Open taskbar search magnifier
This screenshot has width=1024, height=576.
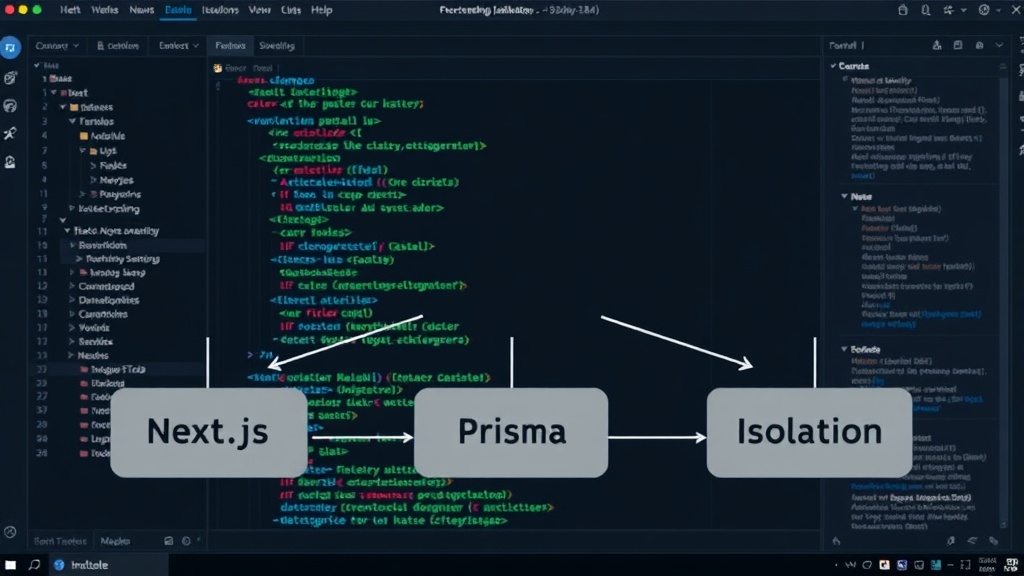pos(35,564)
